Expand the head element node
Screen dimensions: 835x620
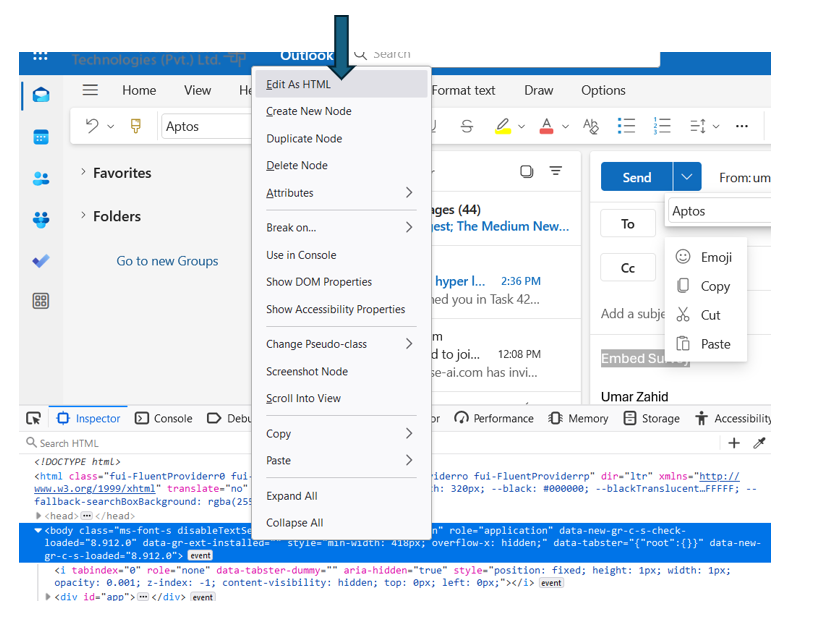38,516
